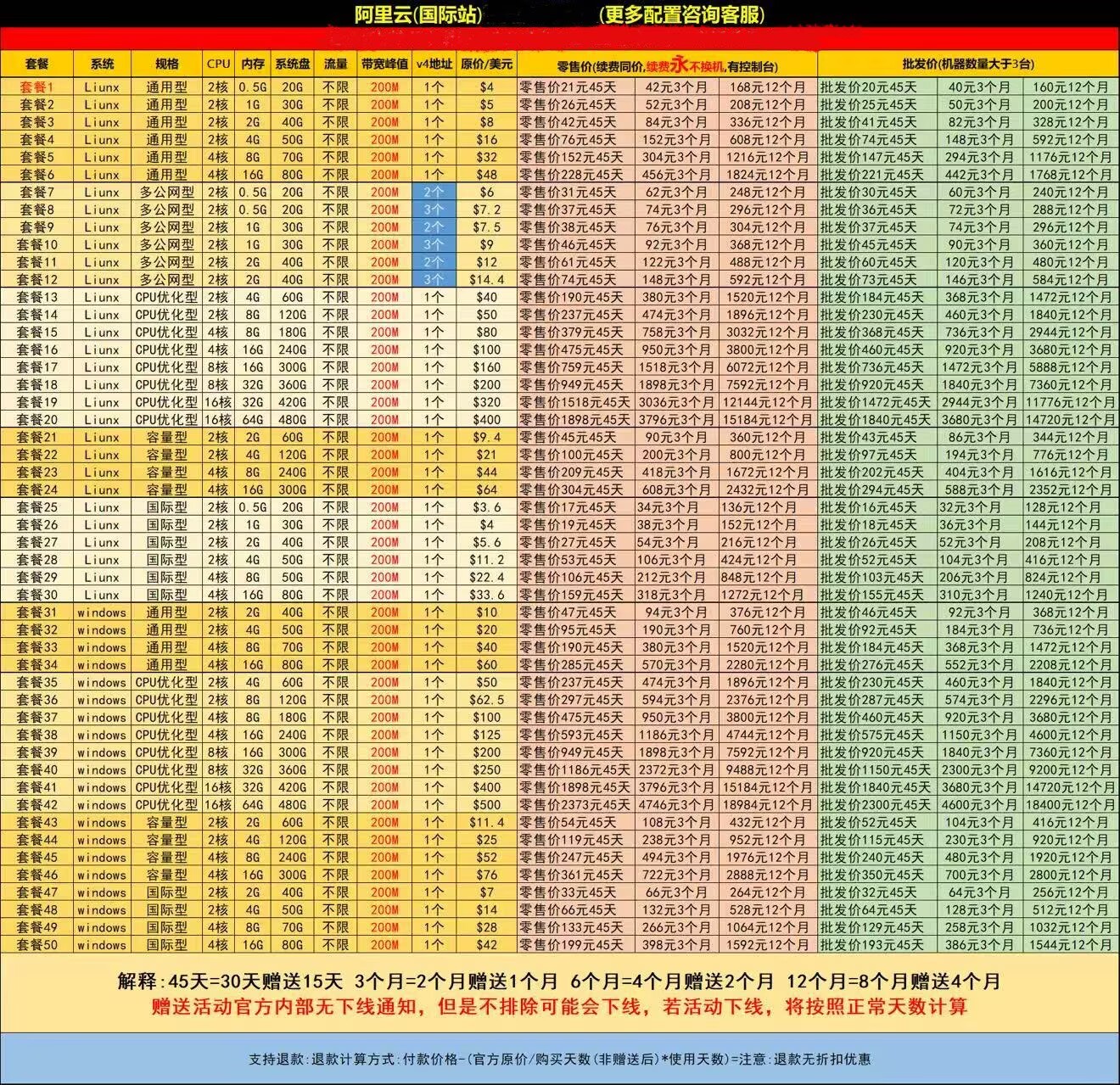Viewport: 1120px width, 1085px height.
Task: Click the 解释:45天=30天赠送15天 explanation line
Action: pos(559,982)
